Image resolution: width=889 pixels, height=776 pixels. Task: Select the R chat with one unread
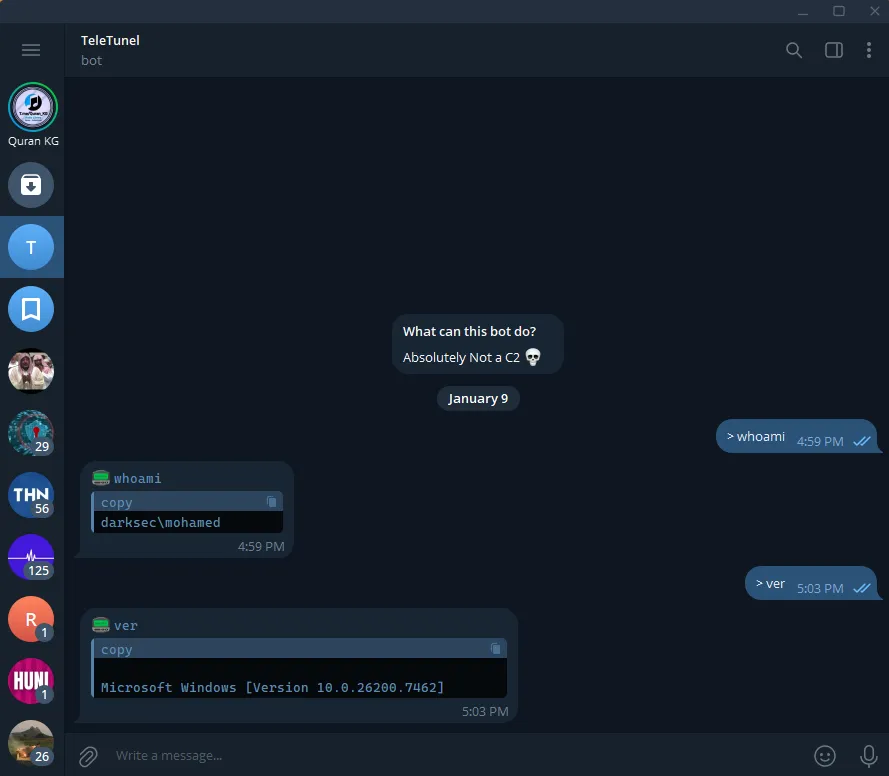[31, 619]
